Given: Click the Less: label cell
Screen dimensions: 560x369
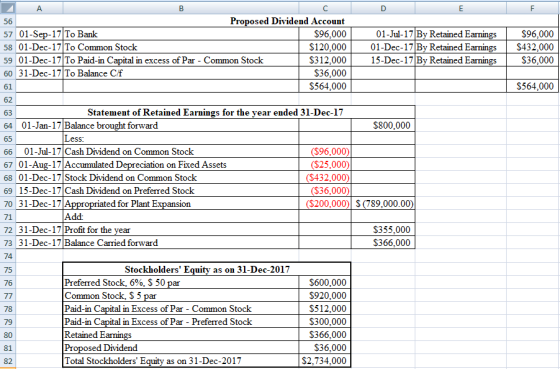Looking at the screenshot, I should [181, 139].
